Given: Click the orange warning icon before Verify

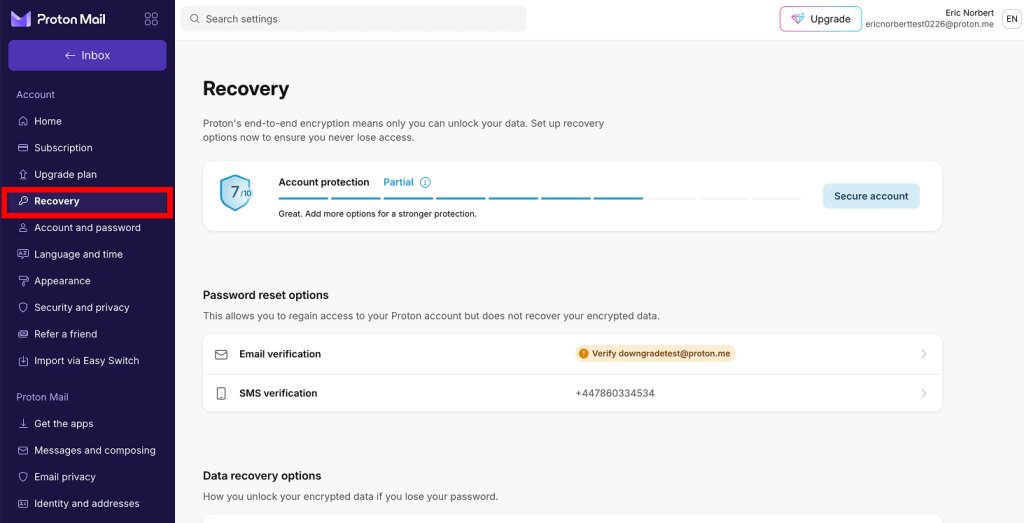Looking at the screenshot, I should (583, 354).
